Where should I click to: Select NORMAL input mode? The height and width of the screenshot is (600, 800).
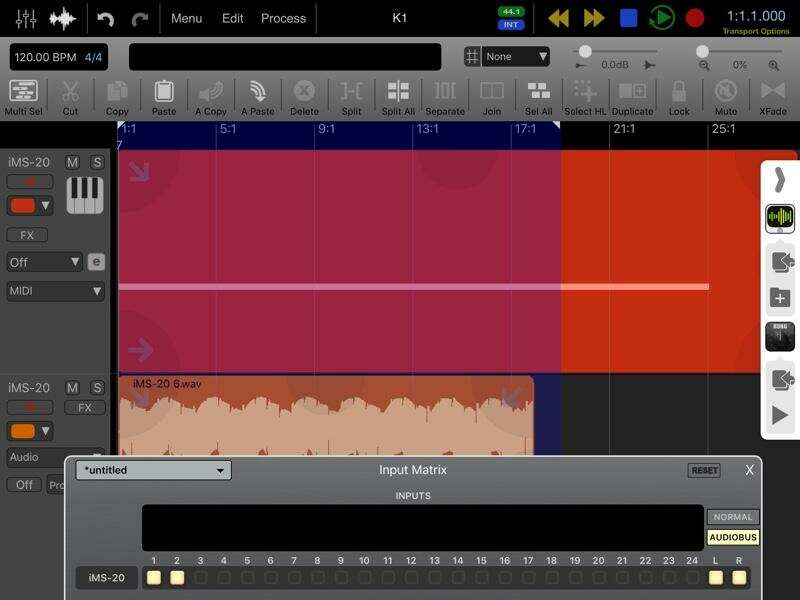click(x=733, y=517)
